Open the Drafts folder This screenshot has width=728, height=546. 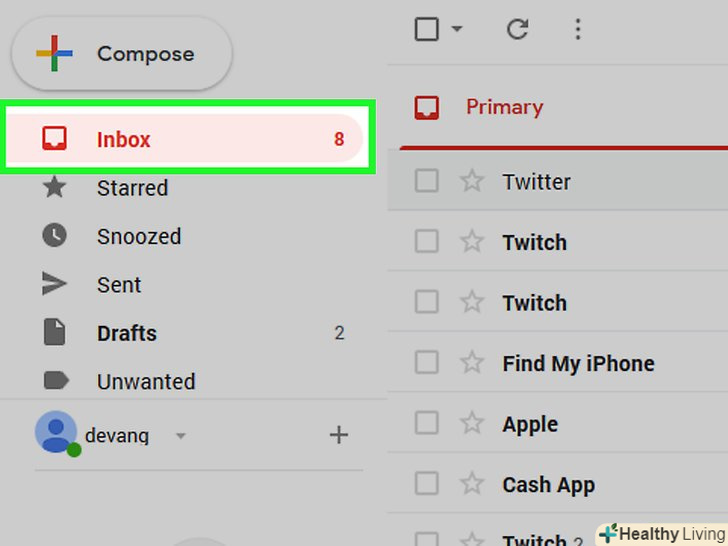click(127, 333)
